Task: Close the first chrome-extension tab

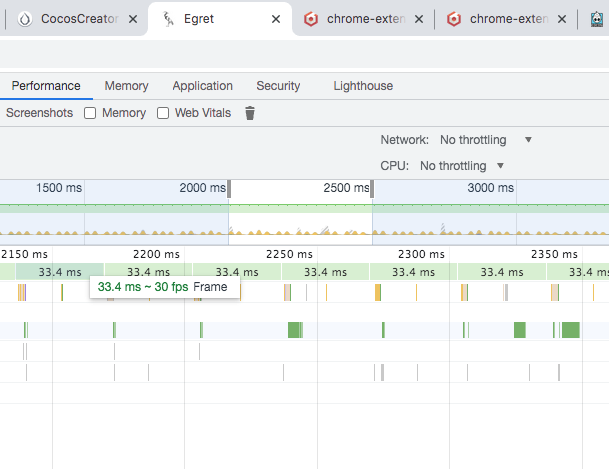Action: (x=419, y=19)
